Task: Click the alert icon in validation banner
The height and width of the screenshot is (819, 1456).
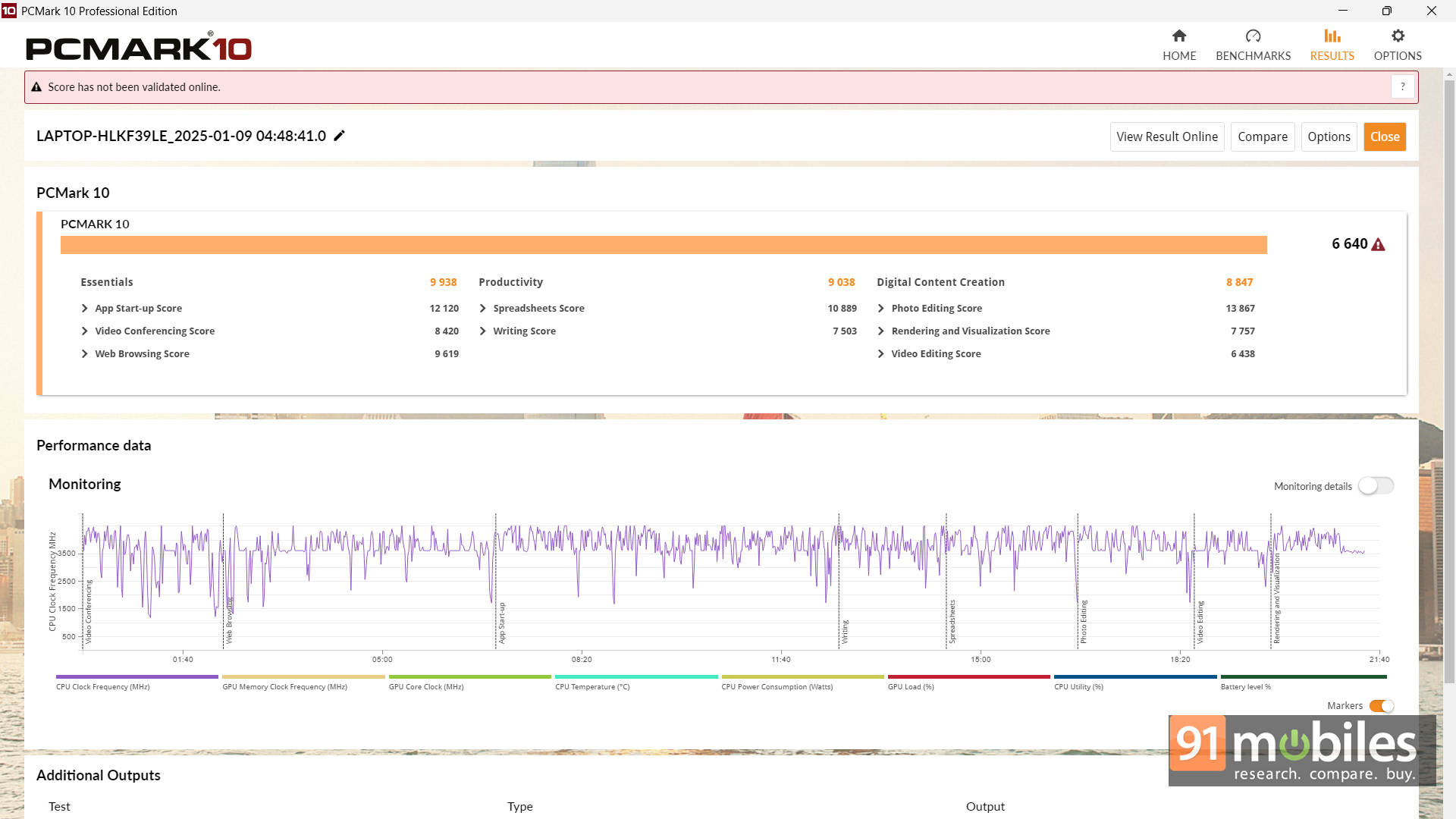Action: coord(36,87)
